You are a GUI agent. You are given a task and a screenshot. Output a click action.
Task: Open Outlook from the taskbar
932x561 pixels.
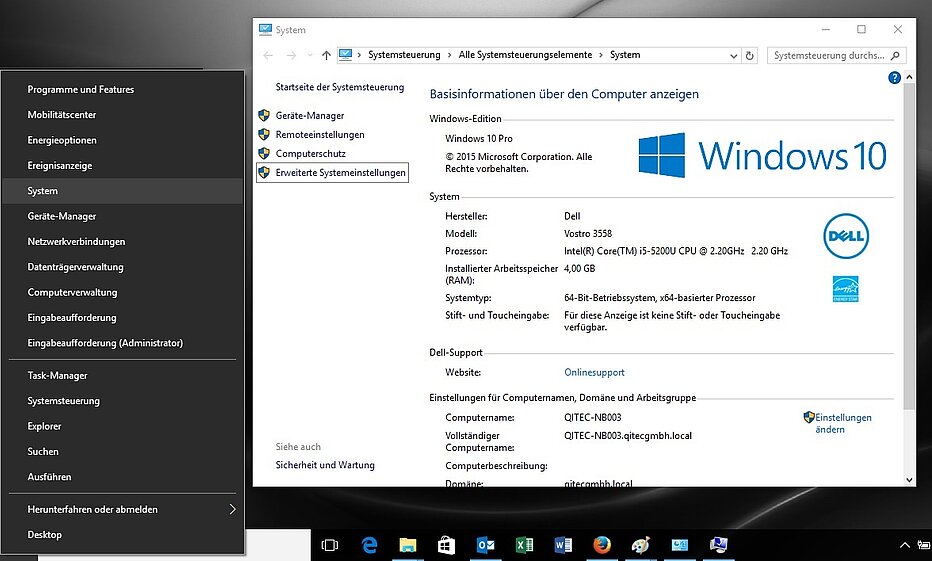click(x=486, y=545)
